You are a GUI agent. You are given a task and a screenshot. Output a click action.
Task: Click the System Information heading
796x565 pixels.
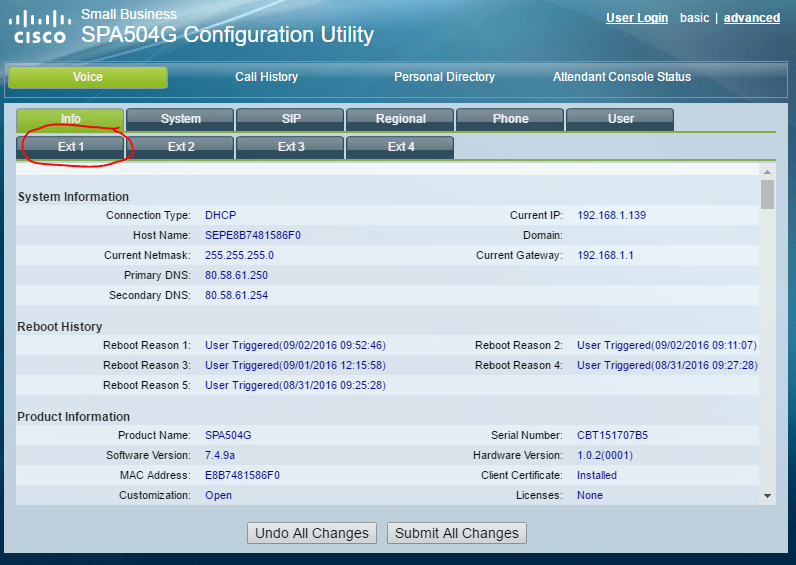(73, 197)
